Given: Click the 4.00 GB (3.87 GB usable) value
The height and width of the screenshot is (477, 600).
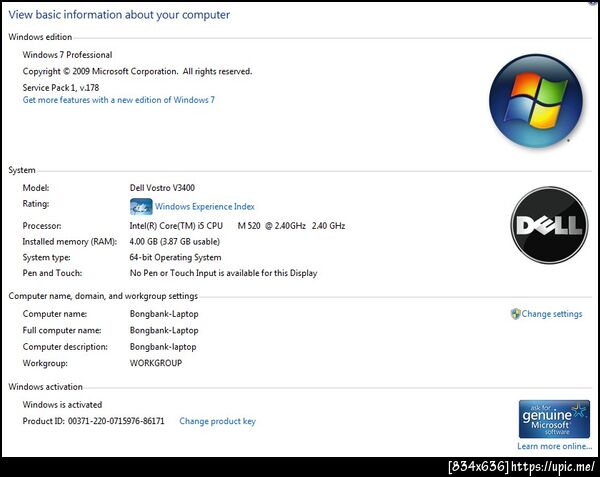Looking at the screenshot, I should pos(174,242).
